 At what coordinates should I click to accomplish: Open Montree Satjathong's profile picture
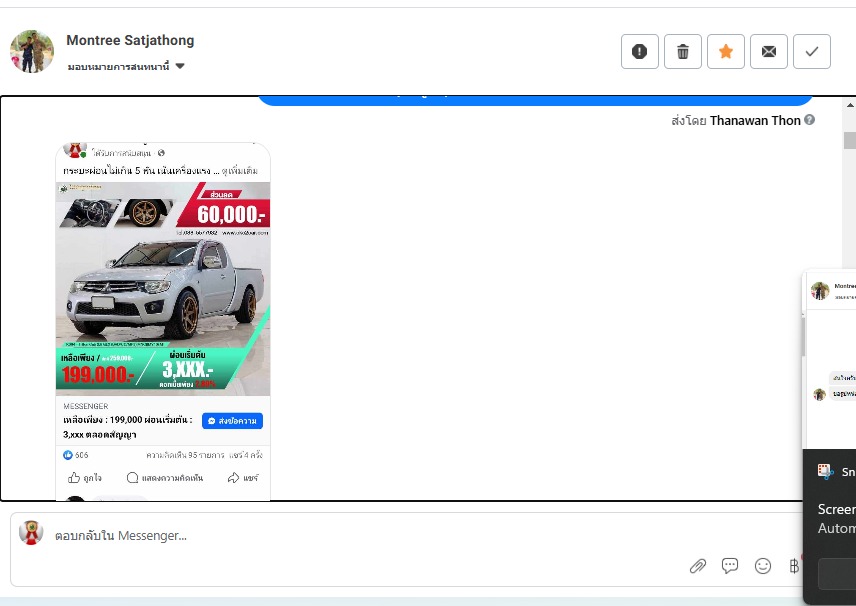click(32, 51)
